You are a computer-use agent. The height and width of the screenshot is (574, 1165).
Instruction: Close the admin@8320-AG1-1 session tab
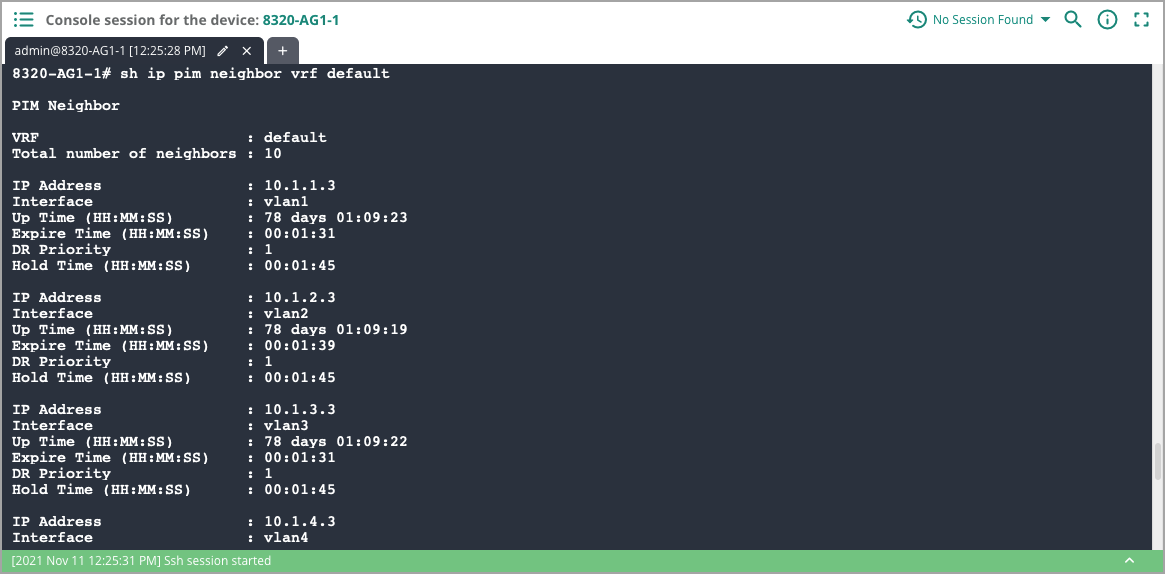247,50
